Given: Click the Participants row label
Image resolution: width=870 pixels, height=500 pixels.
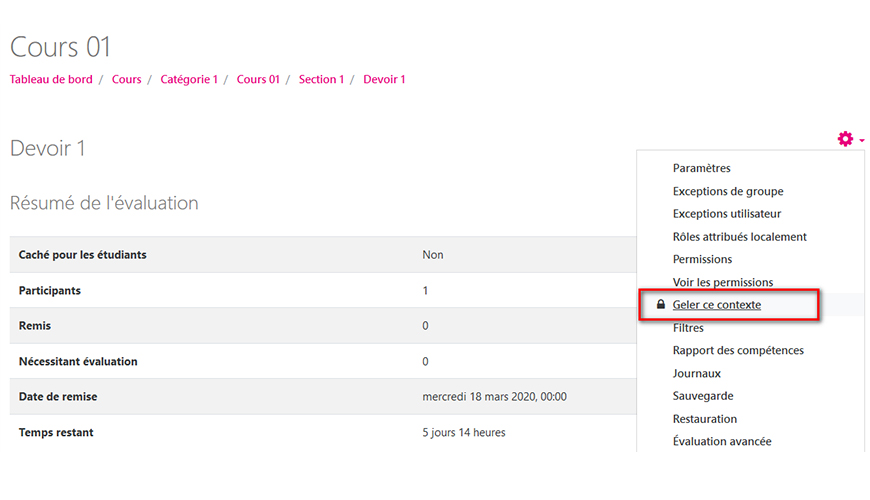Looking at the screenshot, I should coord(49,290).
